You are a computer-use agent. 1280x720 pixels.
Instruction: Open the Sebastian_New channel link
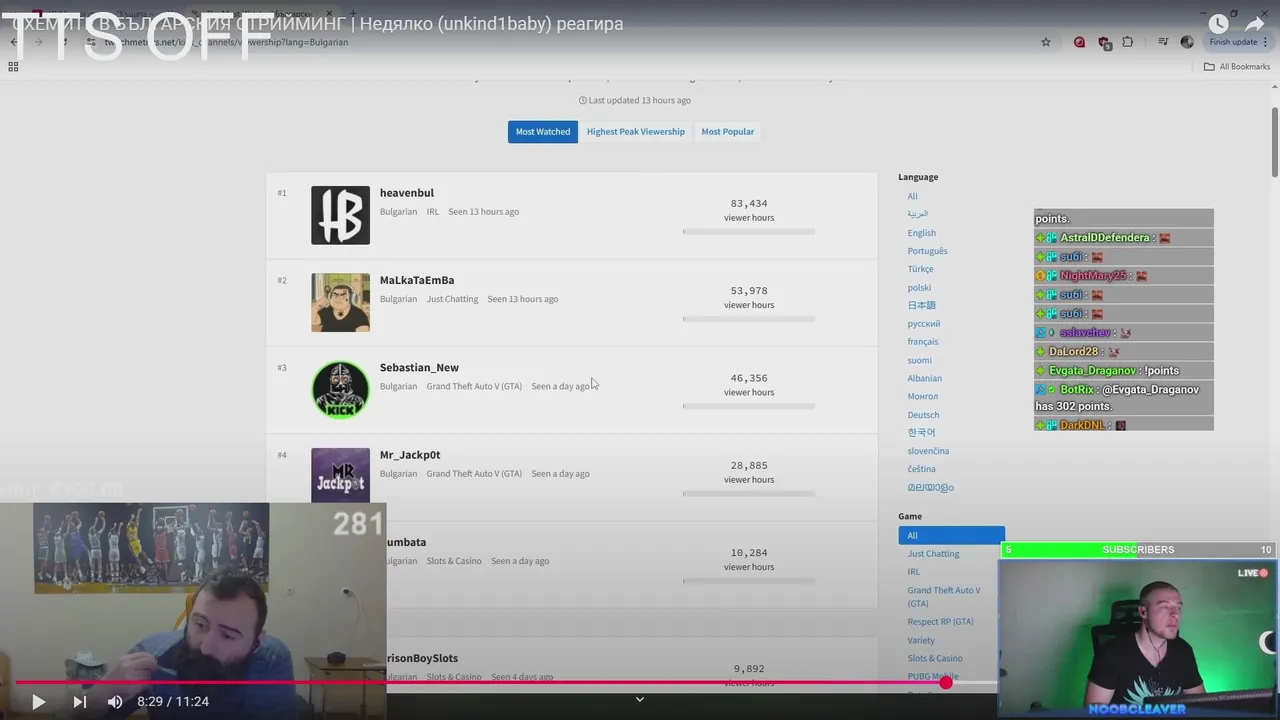(x=419, y=368)
